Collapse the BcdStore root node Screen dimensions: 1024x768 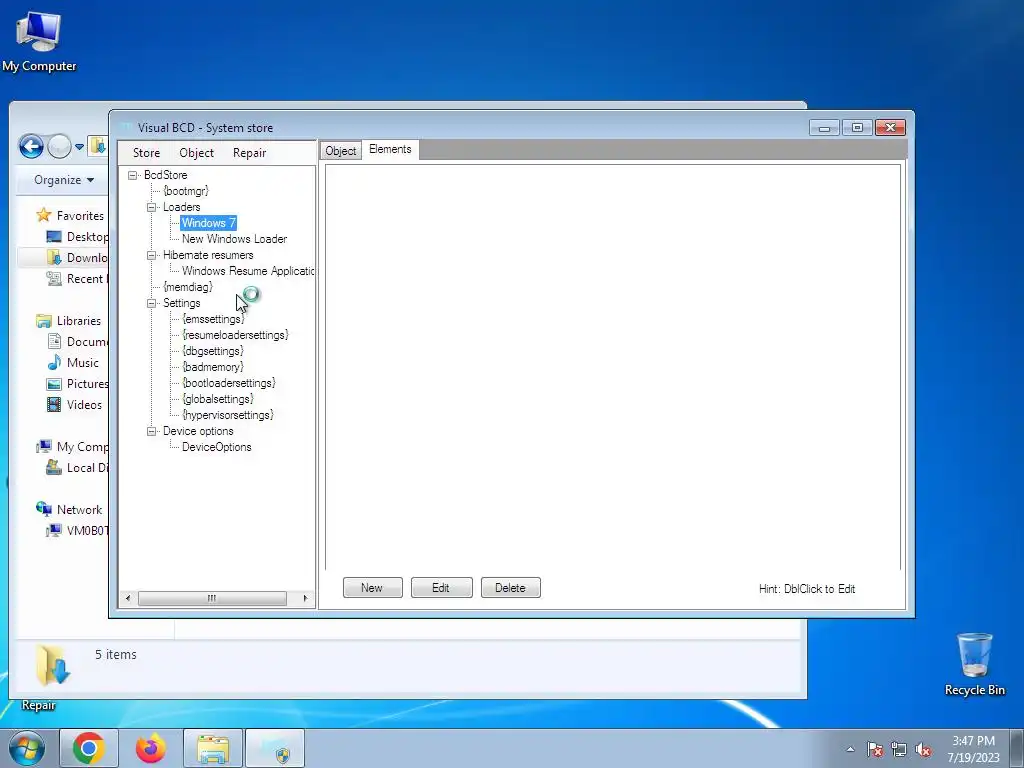[133, 175]
